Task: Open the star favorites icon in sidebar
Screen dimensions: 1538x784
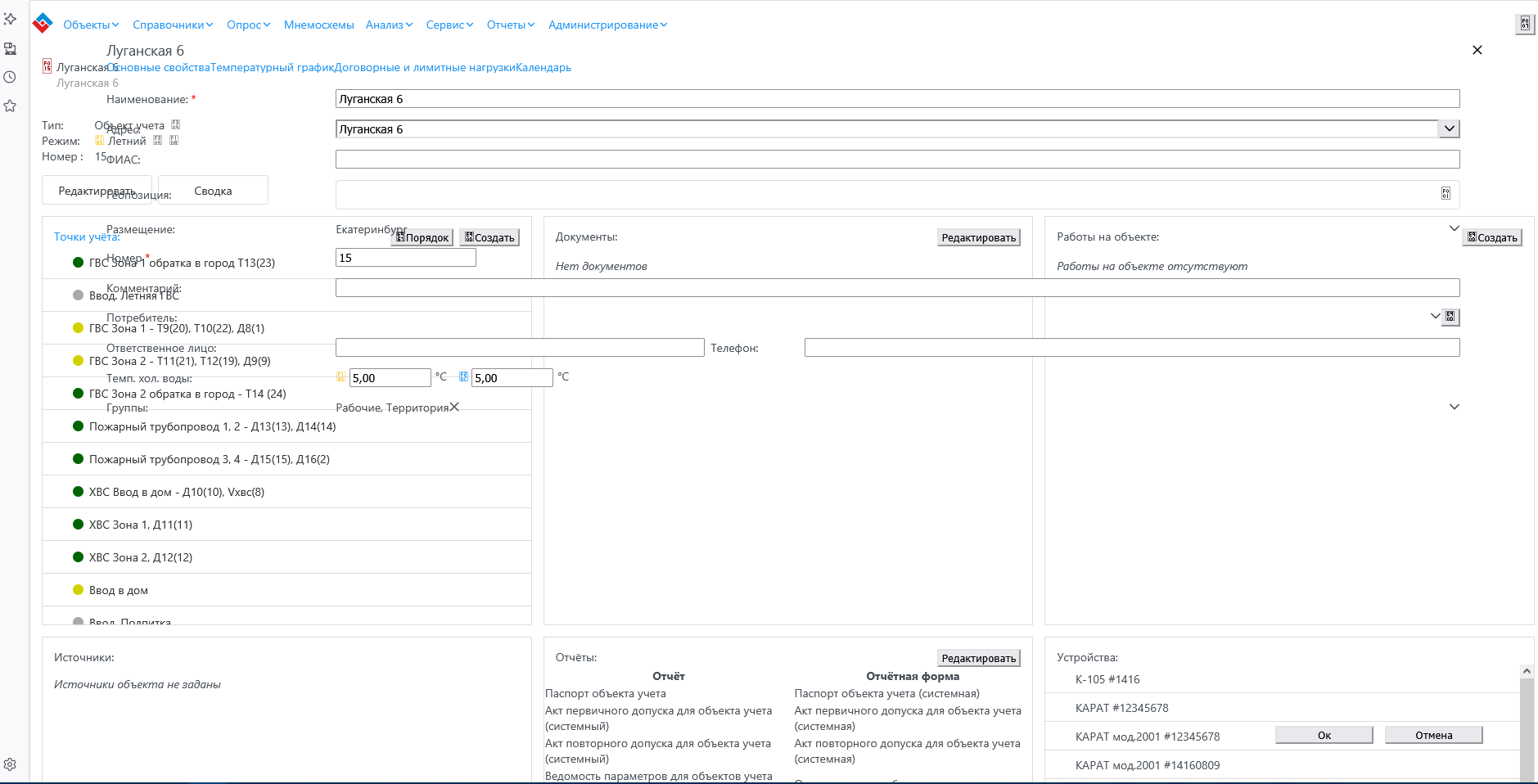Action: [10, 106]
